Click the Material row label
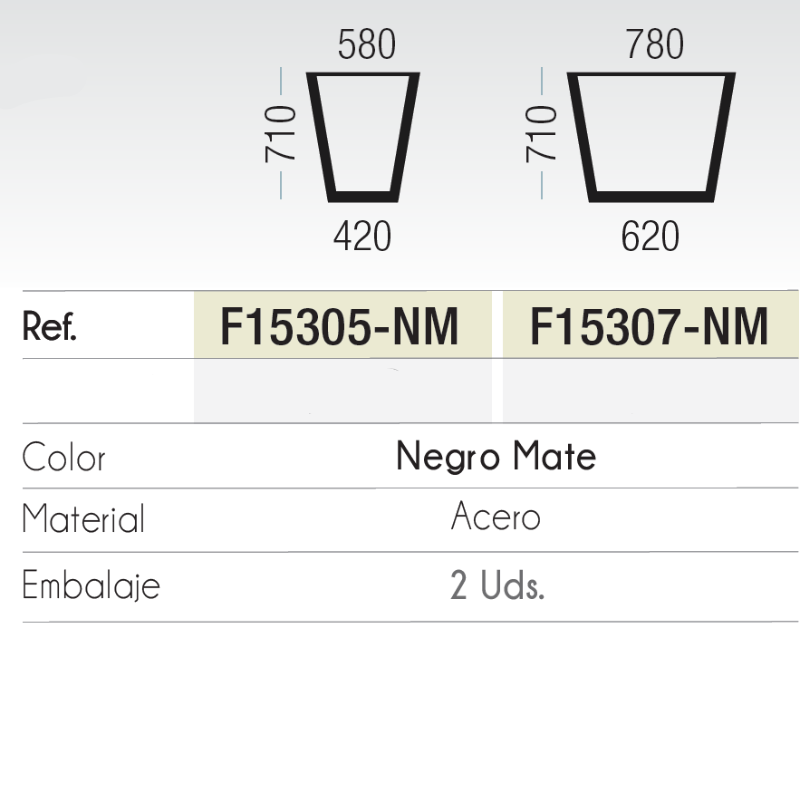The width and height of the screenshot is (800, 800). tap(83, 520)
